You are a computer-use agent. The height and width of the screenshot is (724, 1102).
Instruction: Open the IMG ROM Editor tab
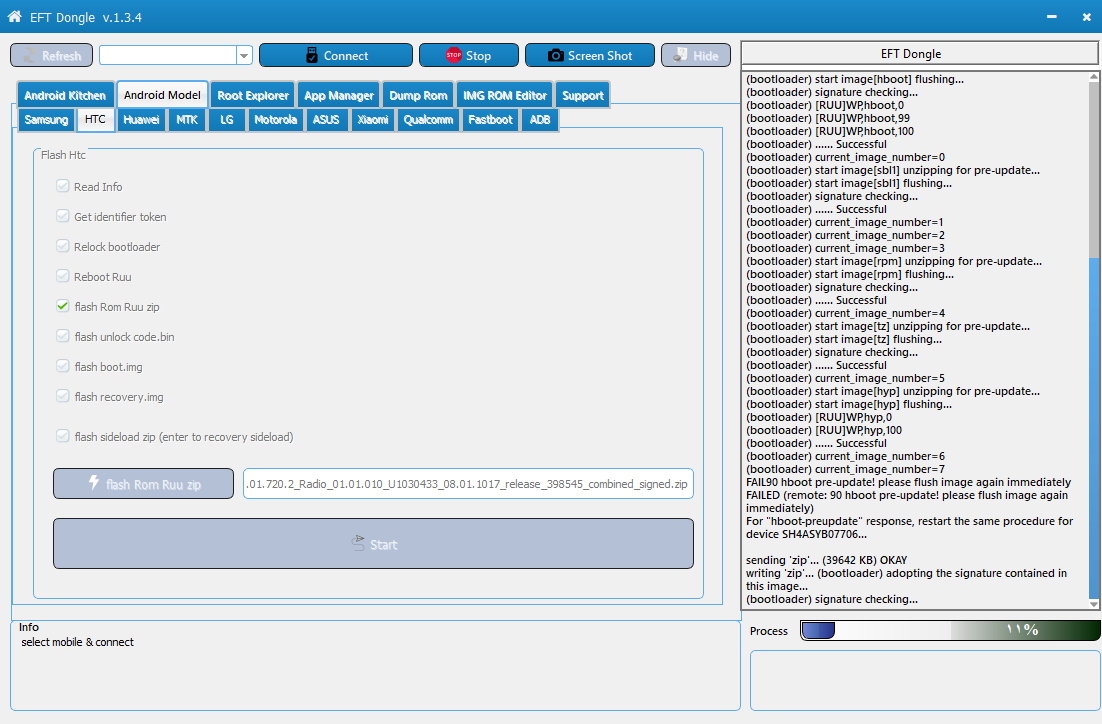(x=505, y=96)
